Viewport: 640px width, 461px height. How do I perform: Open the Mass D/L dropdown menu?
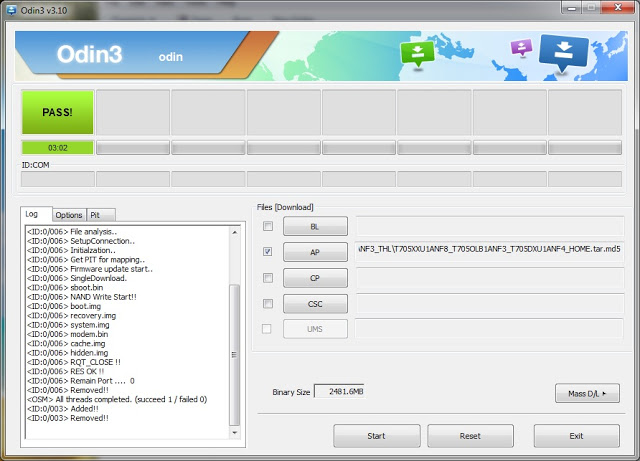point(587,394)
